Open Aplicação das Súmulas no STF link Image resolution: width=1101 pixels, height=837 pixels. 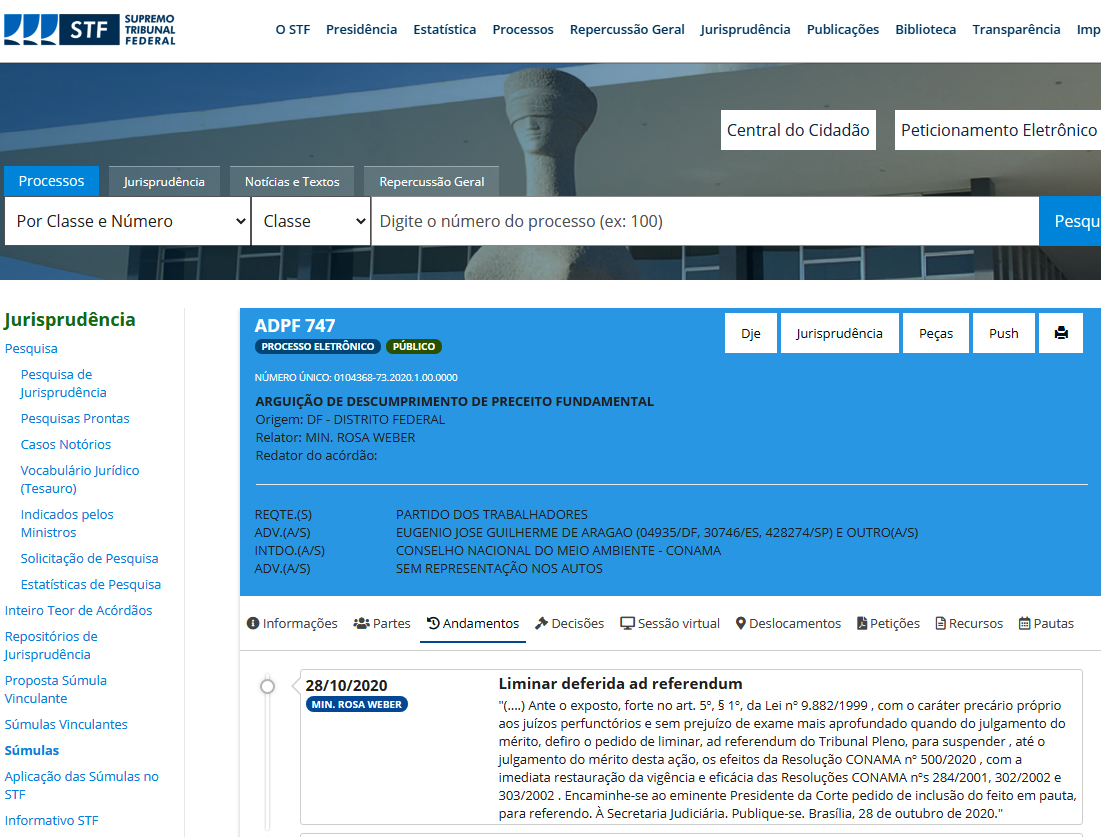pos(81,785)
